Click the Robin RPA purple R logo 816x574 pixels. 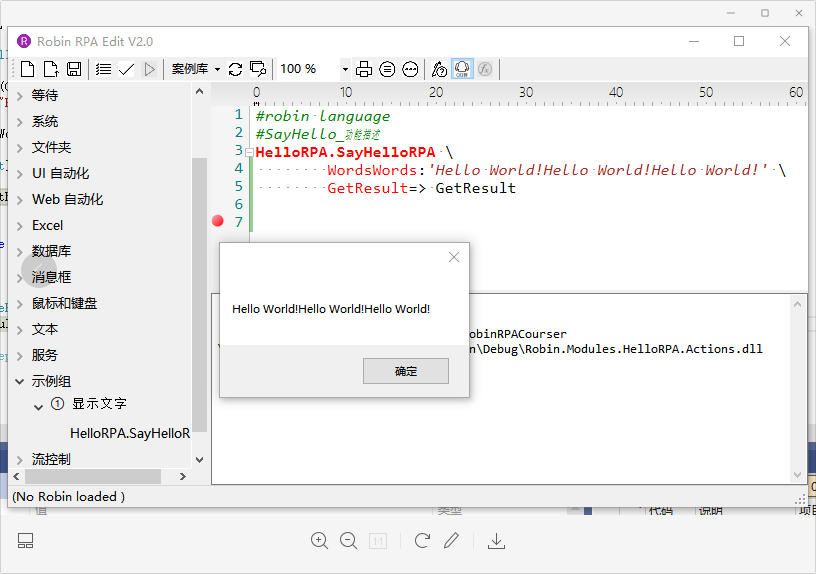[24, 41]
